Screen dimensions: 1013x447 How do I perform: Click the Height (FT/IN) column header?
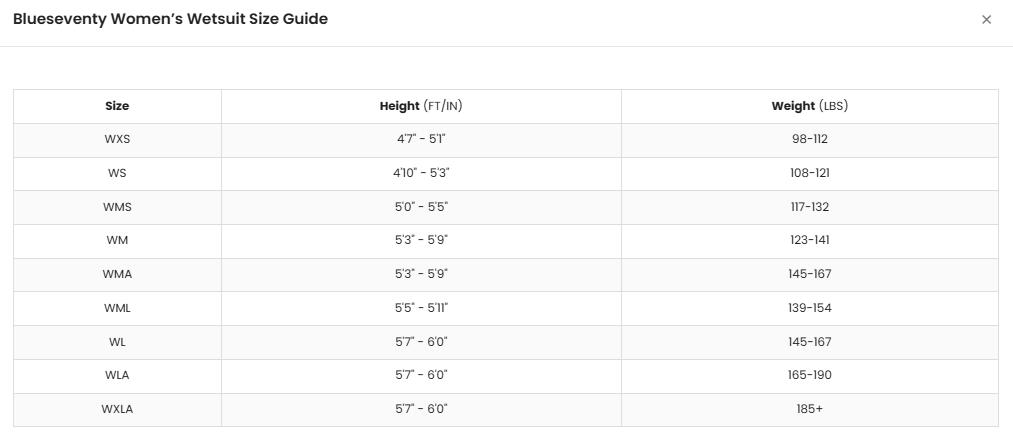tap(421, 106)
